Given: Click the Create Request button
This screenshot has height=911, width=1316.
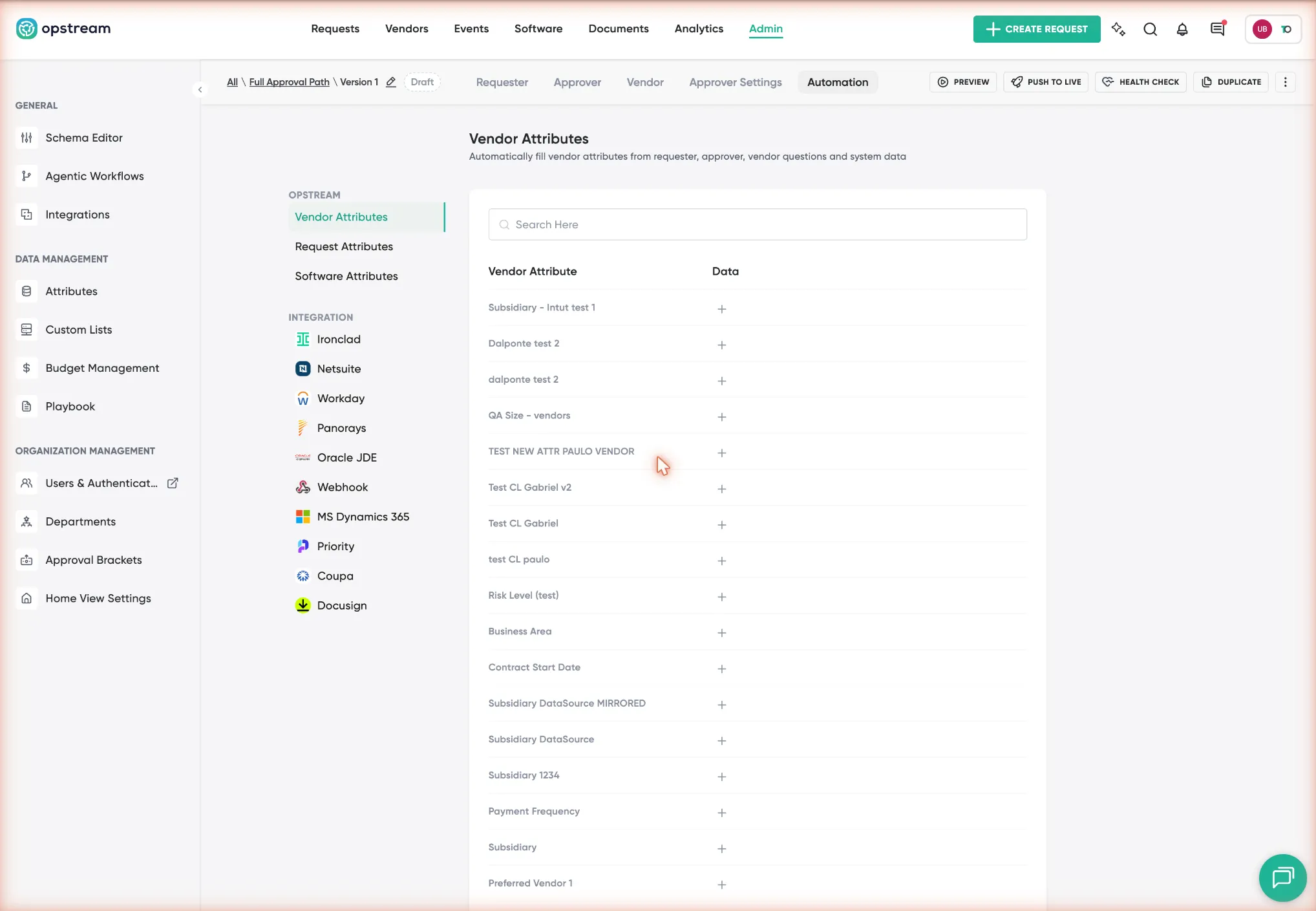Looking at the screenshot, I should pos(1036,29).
